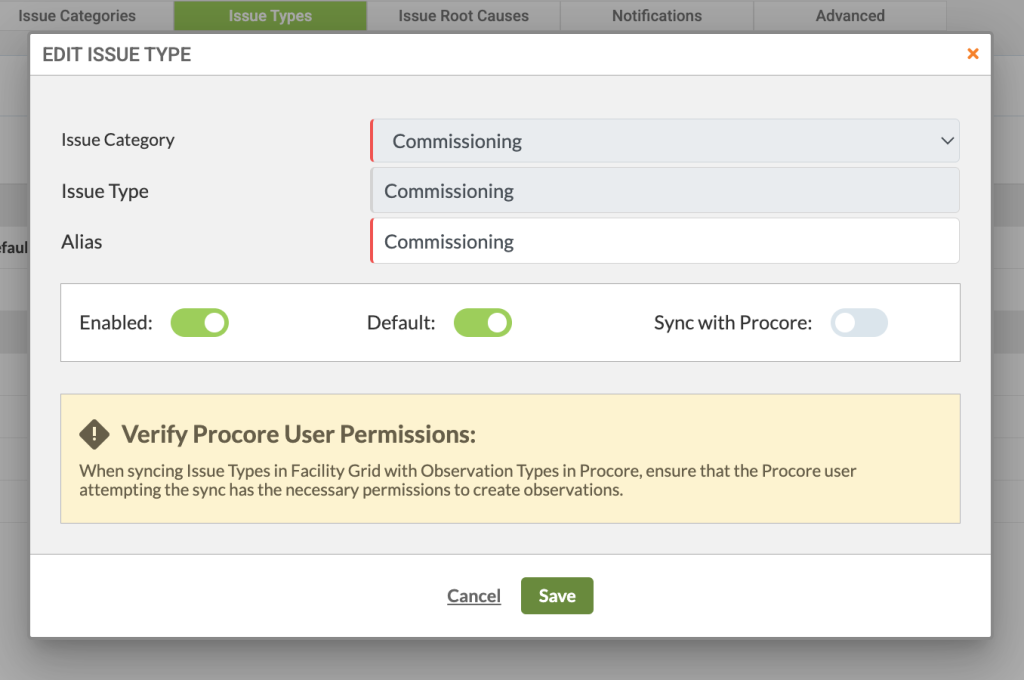The width and height of the screenshot is (1024, 680).
Task: Click the Issue Type field
Action: [x=665, y=190]
